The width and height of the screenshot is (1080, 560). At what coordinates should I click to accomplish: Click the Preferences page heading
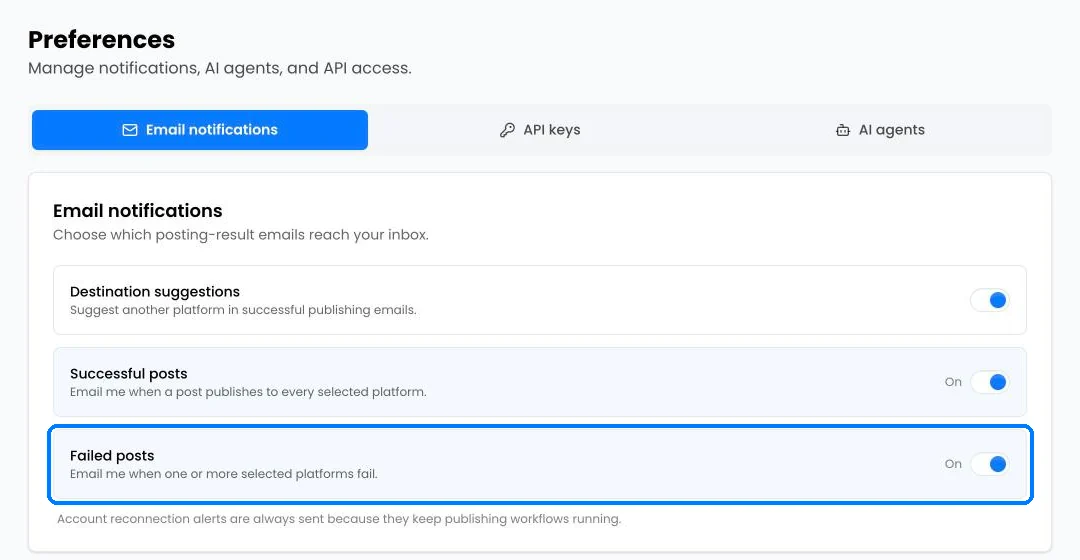click(x=101, y=40)
